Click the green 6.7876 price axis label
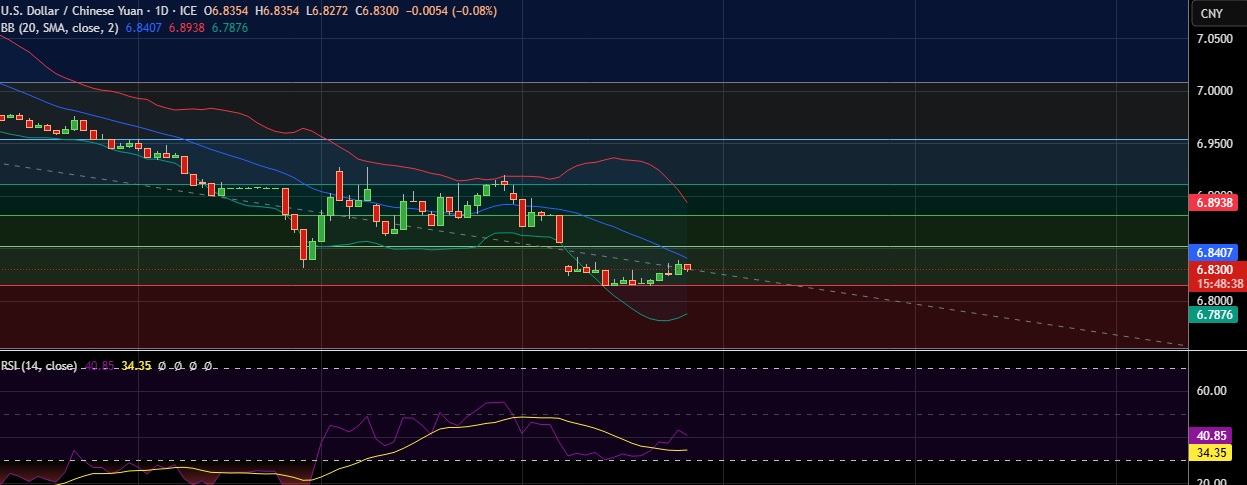The height and width of the screenshot is (485, 1247). pyautogui.click(x=1213, y=314)
